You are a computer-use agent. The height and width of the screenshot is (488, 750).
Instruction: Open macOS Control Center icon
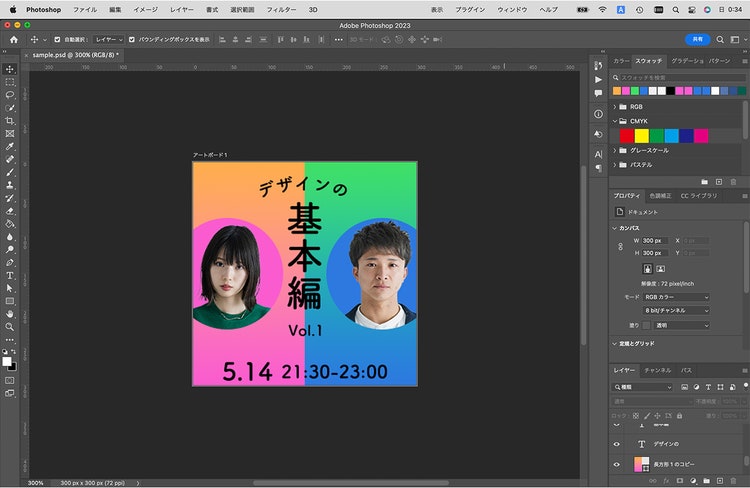[692, 10]
